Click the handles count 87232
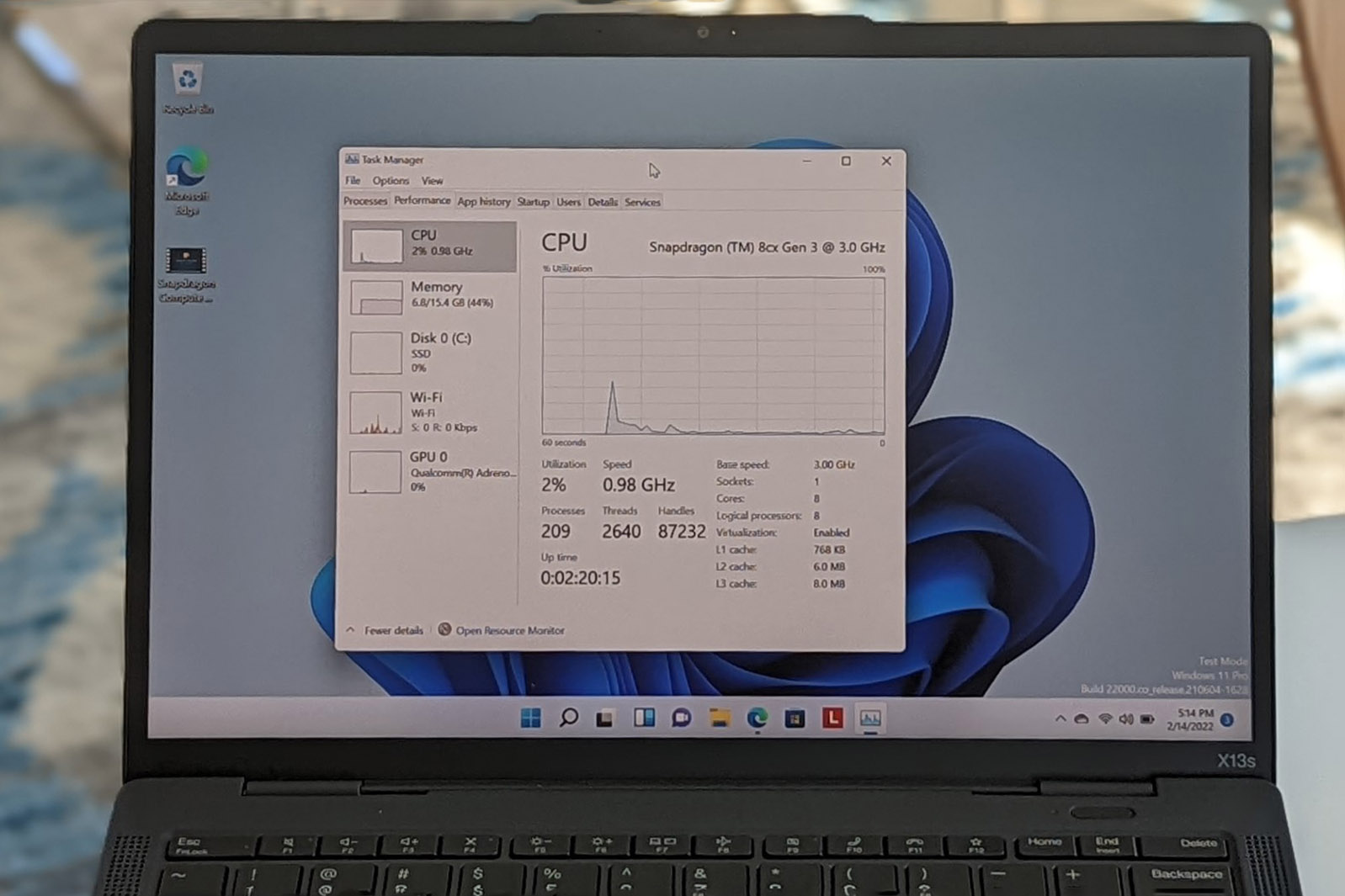 tap(682, 532)
